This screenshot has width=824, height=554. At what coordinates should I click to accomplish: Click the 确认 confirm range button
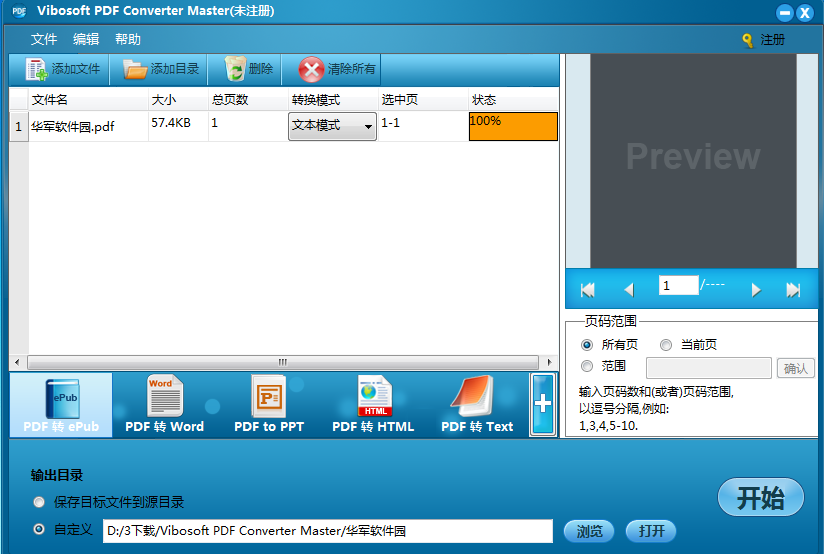click(796, 368)
